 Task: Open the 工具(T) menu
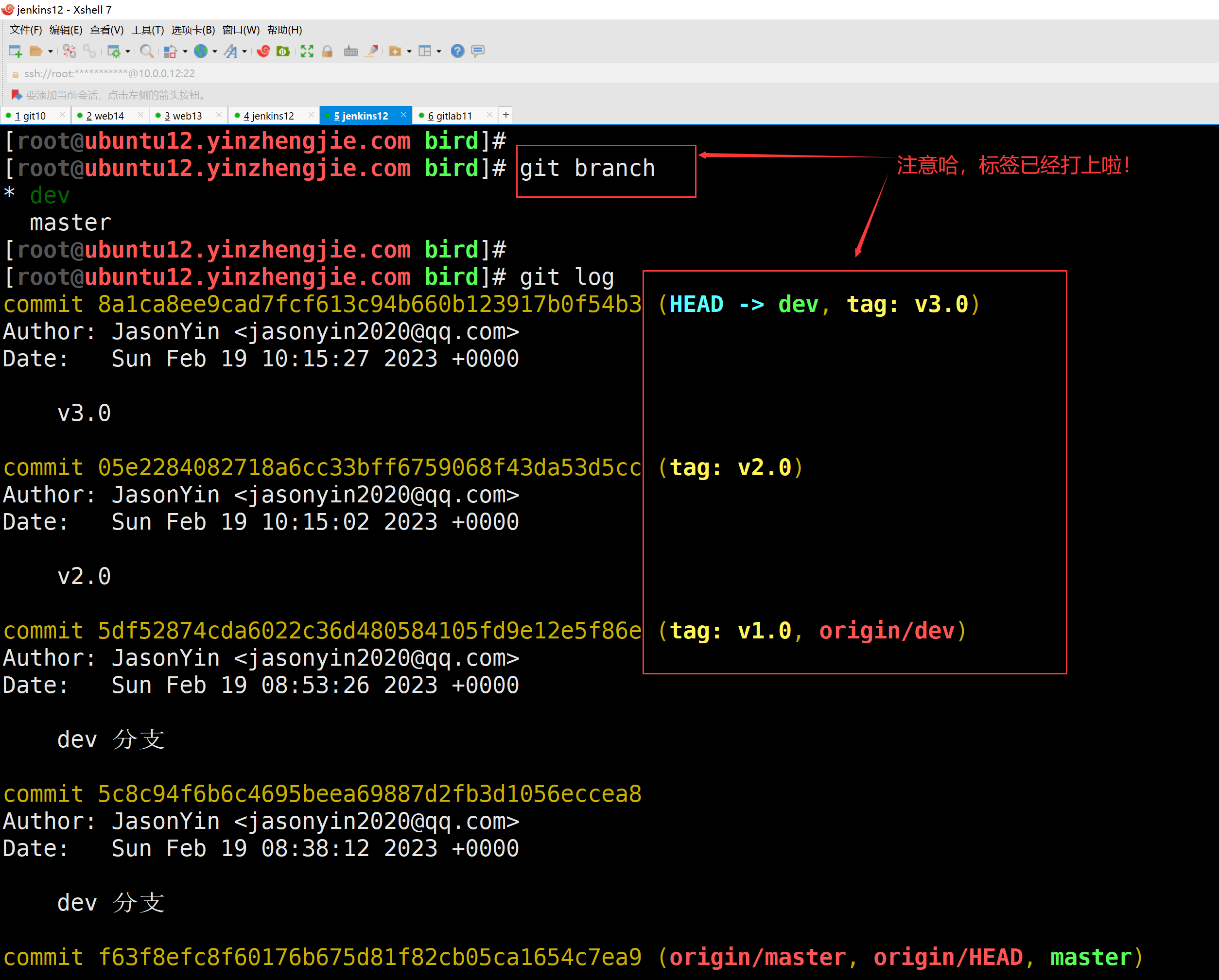click(x=148, y=30)
